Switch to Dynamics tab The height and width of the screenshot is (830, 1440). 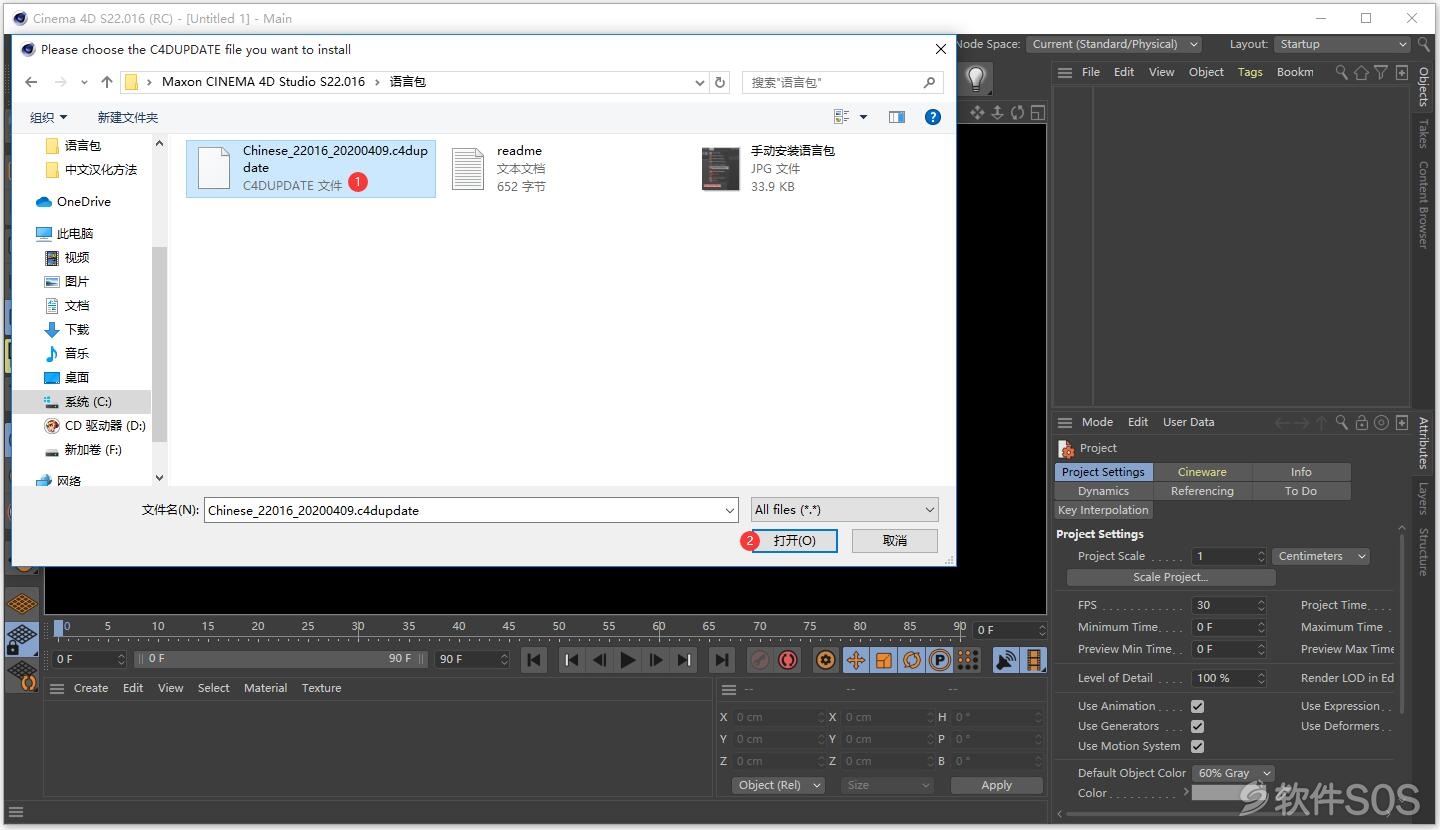(1103, 491)
